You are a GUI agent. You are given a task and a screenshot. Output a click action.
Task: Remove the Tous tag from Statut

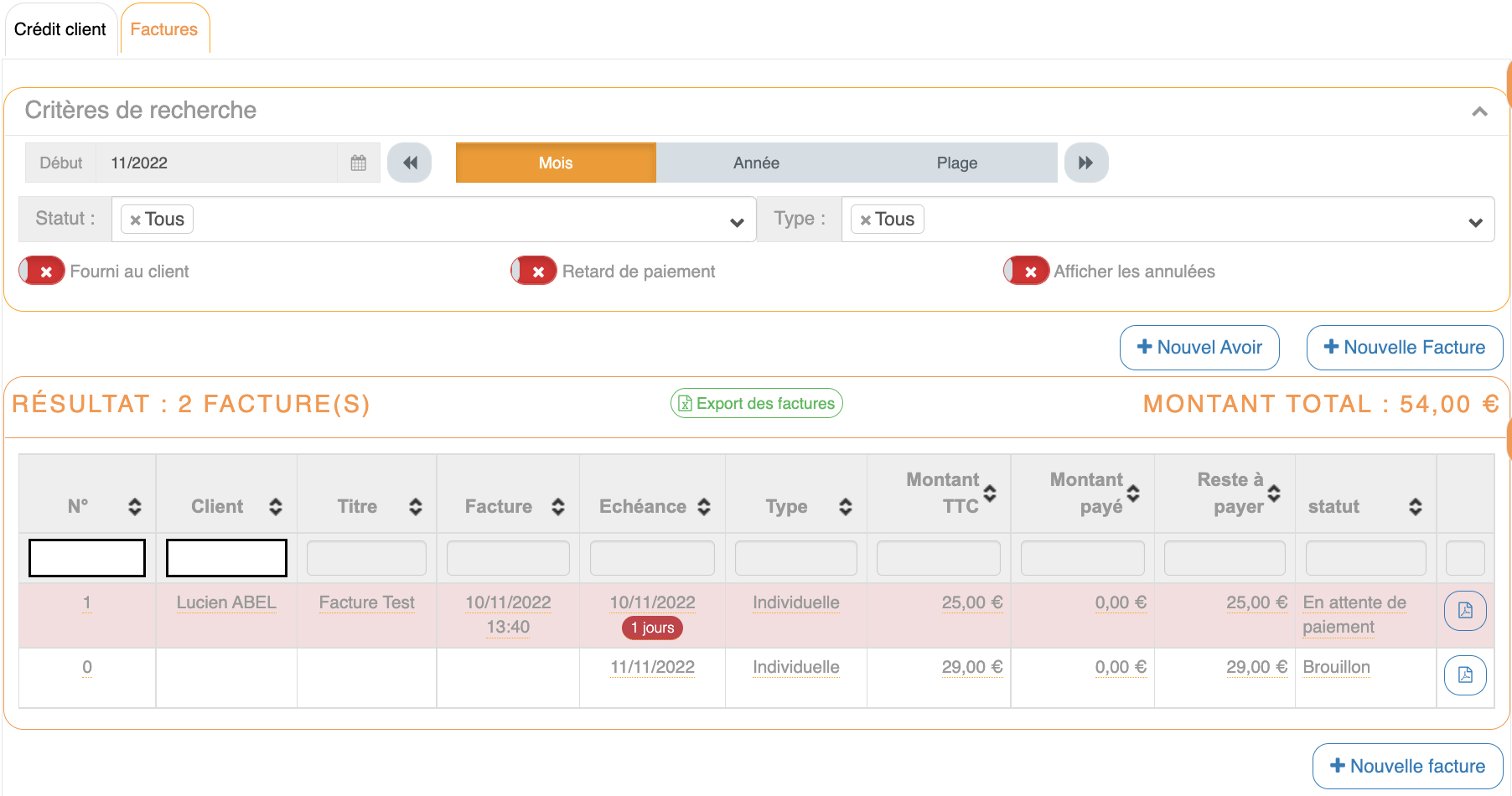coord(135,220)
